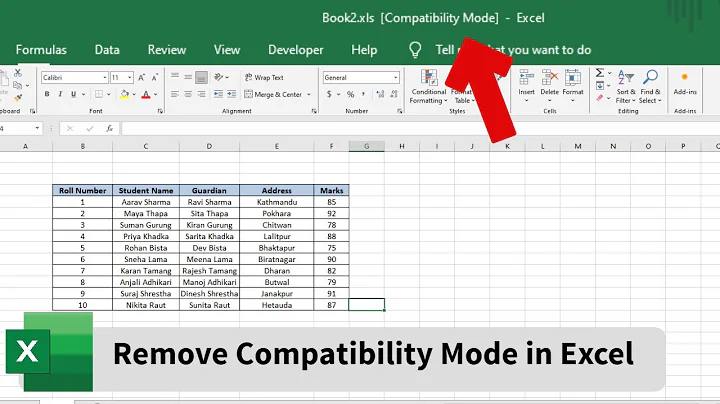Click the Merge & Center button

(x=273, y=94)
